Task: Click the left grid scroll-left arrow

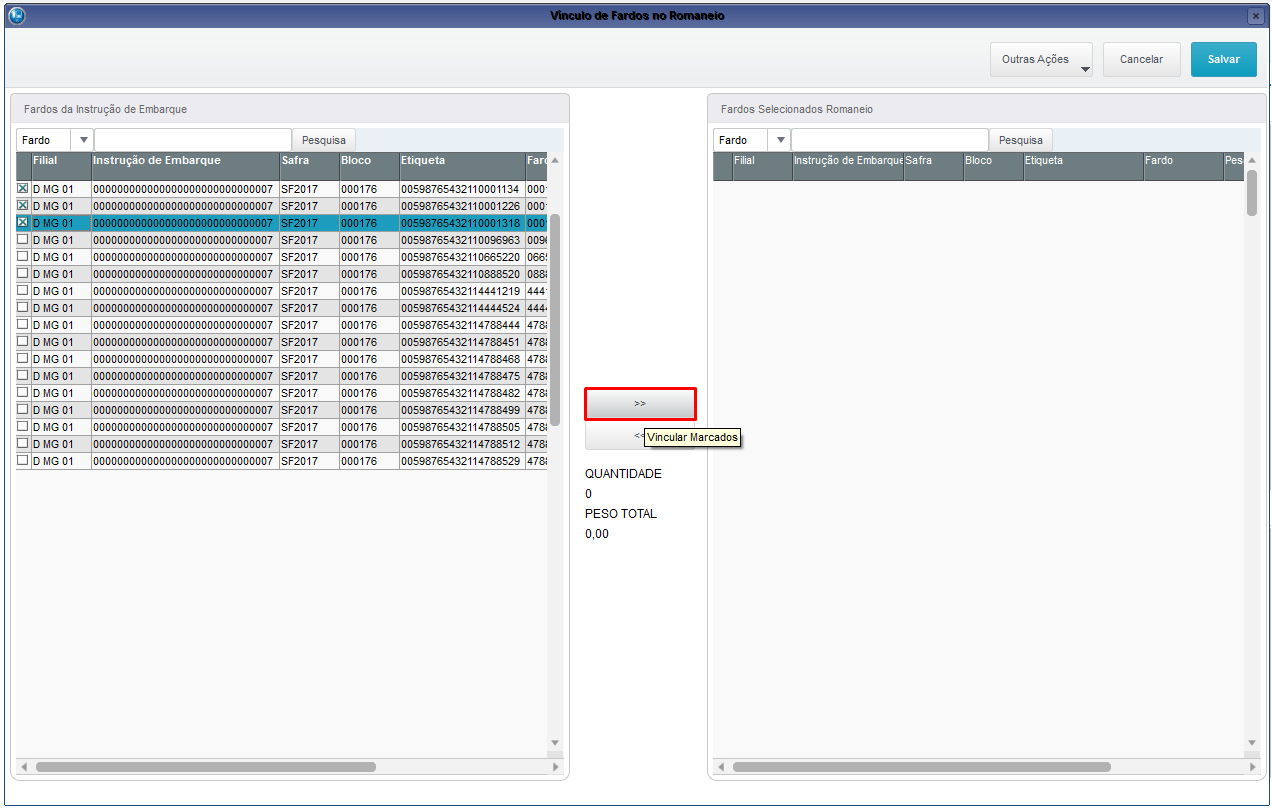Action: [x=25, y=767]
